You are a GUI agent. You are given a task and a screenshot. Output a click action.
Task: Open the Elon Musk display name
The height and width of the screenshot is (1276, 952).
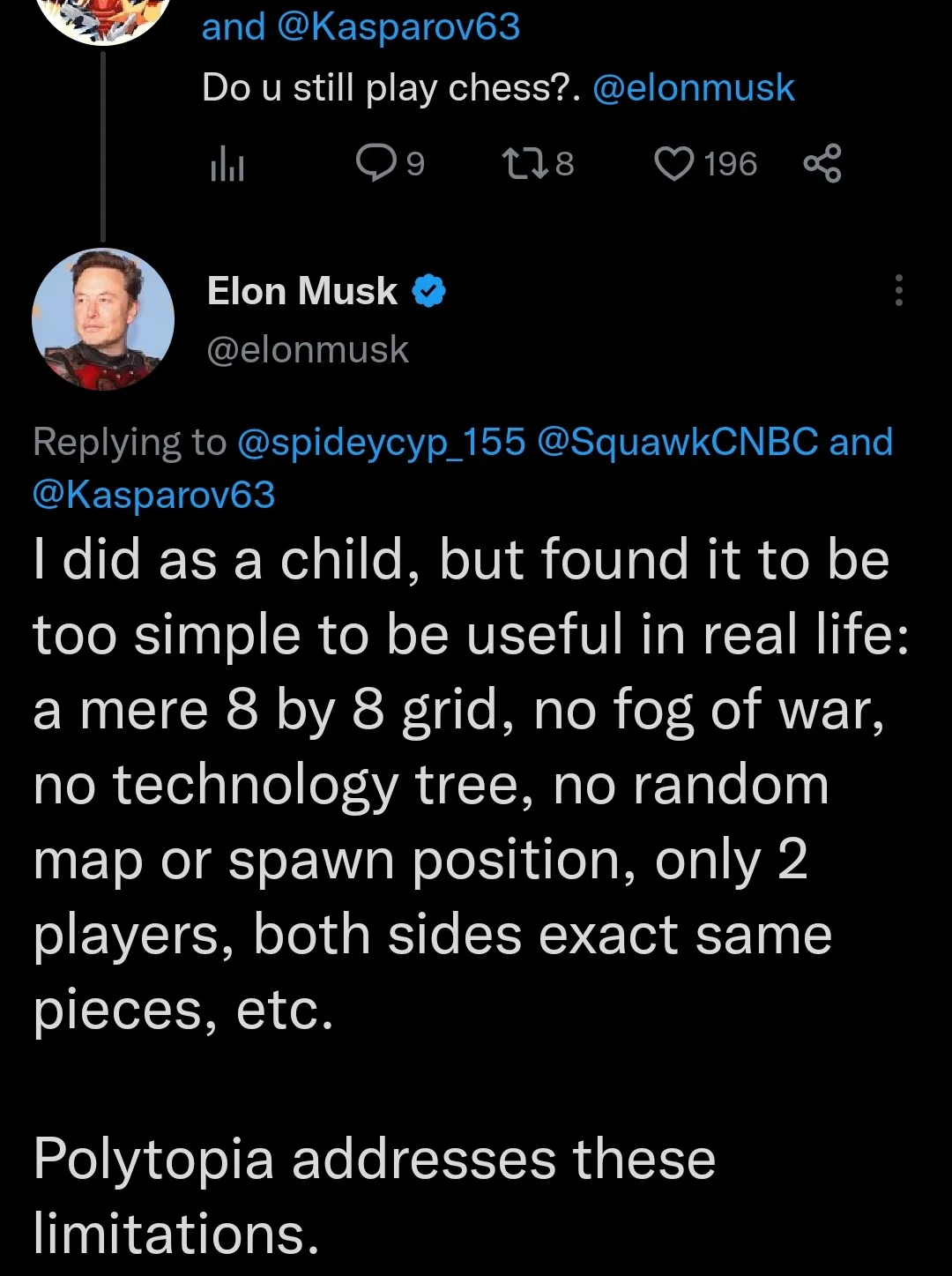point(301,291)
